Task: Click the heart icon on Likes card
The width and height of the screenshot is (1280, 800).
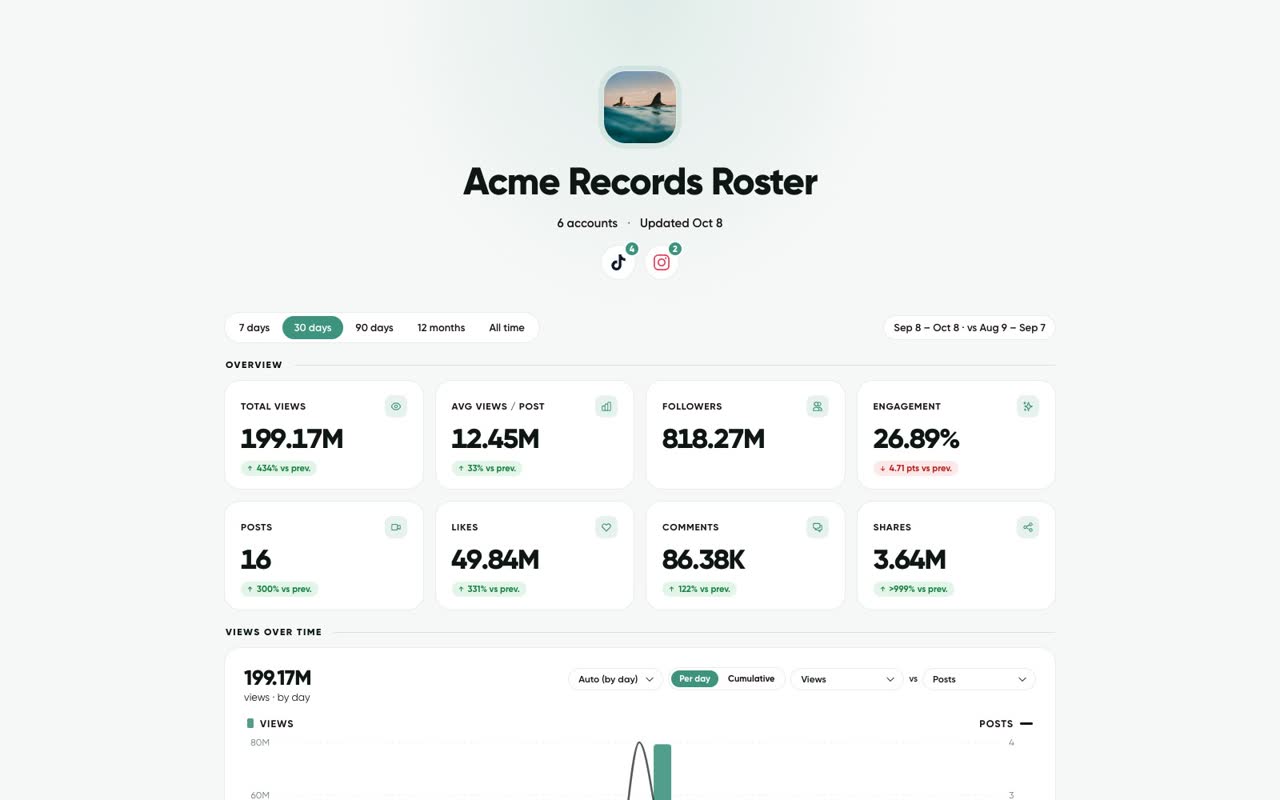Action: [606, 527]
